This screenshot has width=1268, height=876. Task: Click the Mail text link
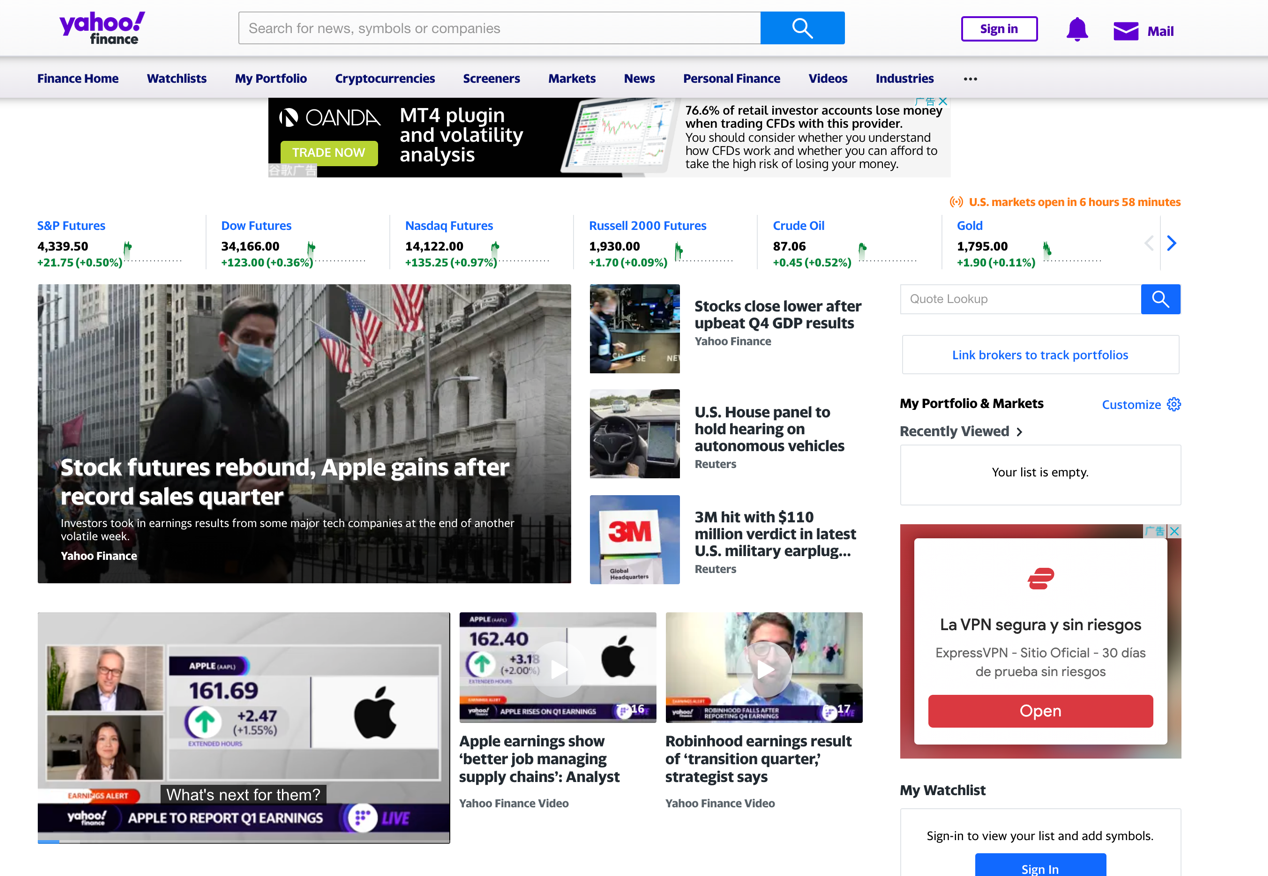click(x=1160, y=31)
